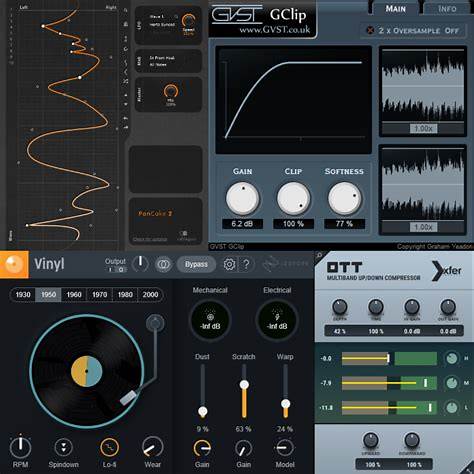Adjust the Vinyl Output knob

coord(140,263)
